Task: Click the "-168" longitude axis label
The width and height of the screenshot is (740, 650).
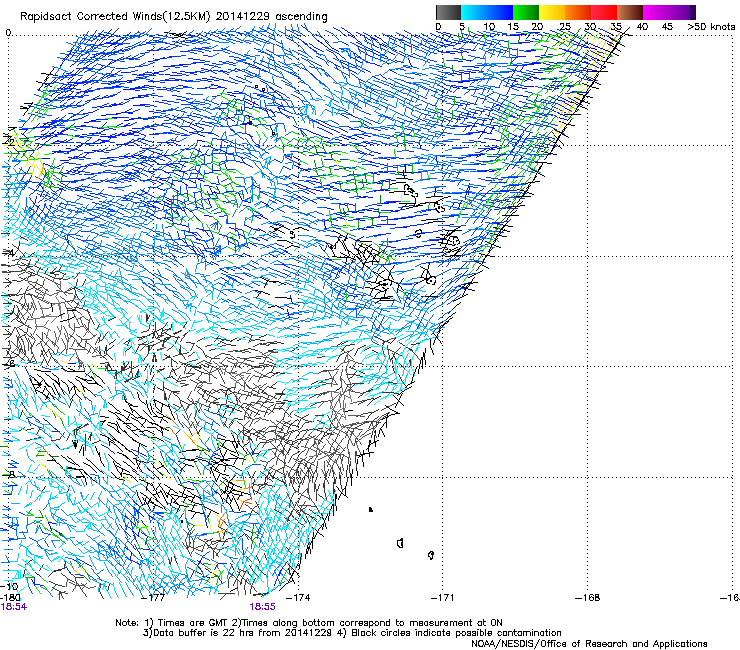Action: pos(588,598)
